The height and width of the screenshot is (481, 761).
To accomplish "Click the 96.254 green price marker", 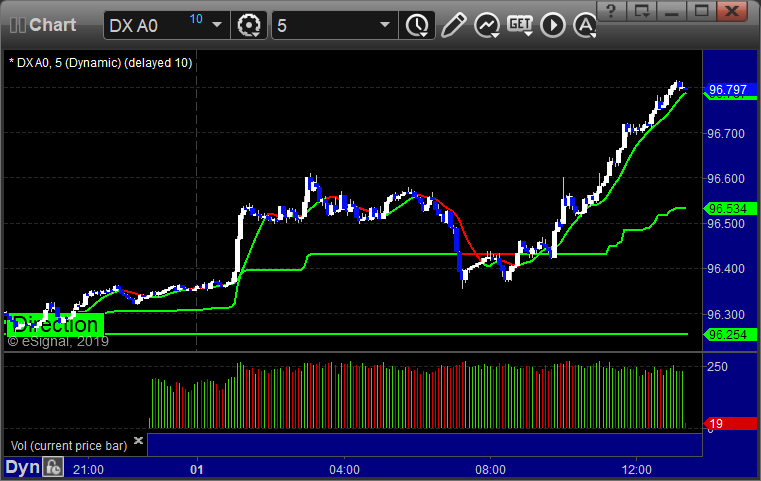I will 730,334.
